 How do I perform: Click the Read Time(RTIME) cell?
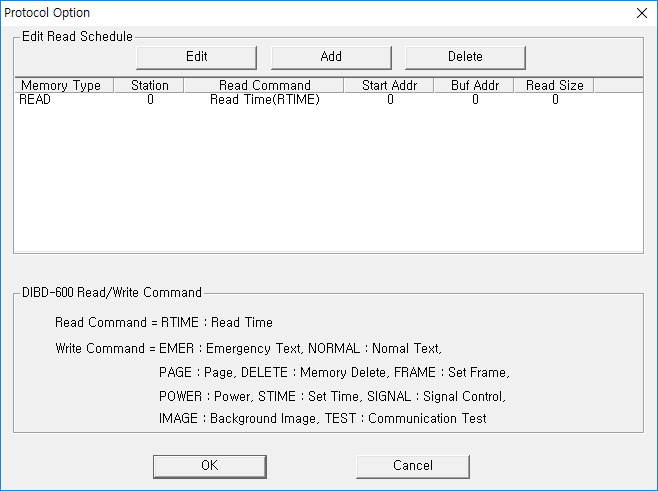(x=264, y=100)
